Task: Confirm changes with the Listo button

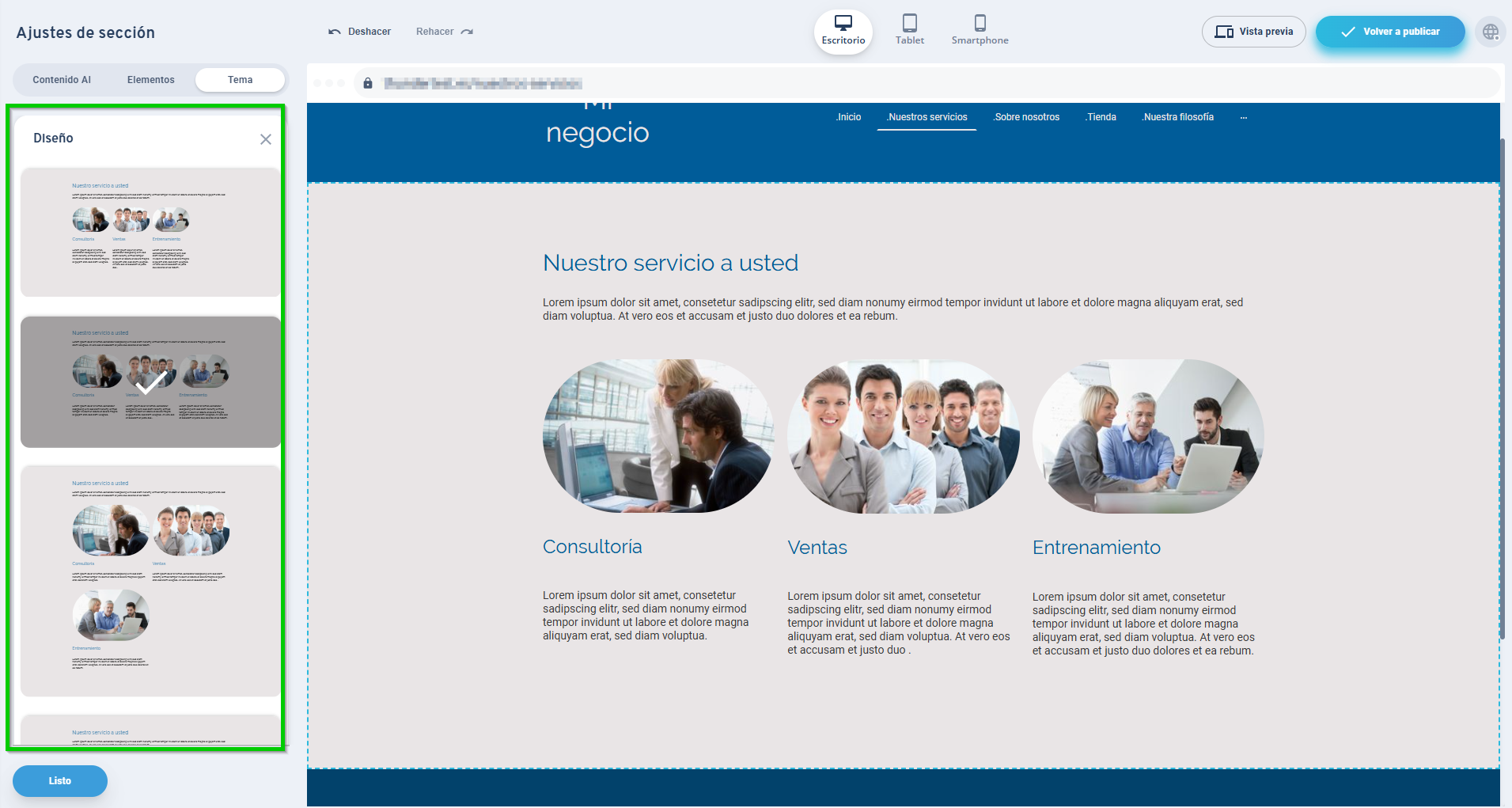Action: [59, 780]
